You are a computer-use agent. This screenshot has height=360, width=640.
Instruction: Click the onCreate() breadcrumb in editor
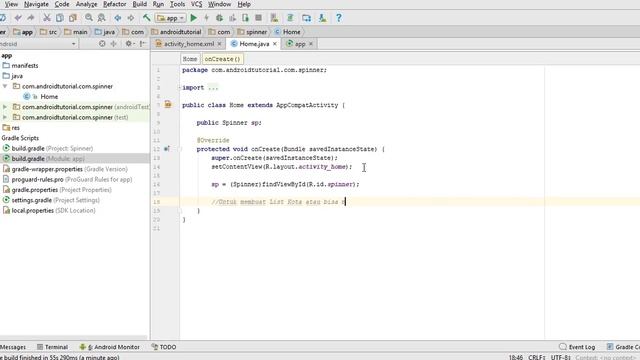click(222, 59)
